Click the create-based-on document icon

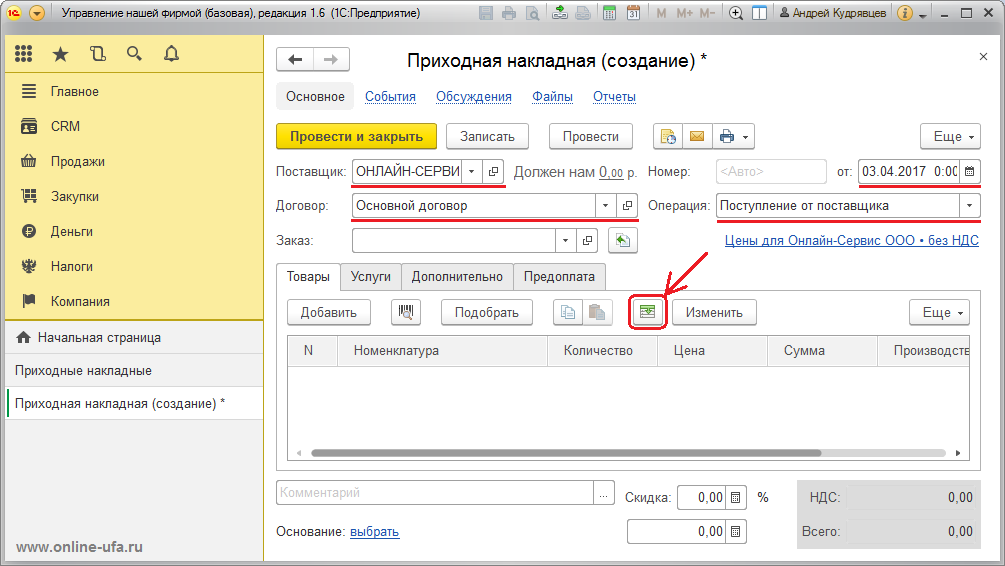point(668,137)
